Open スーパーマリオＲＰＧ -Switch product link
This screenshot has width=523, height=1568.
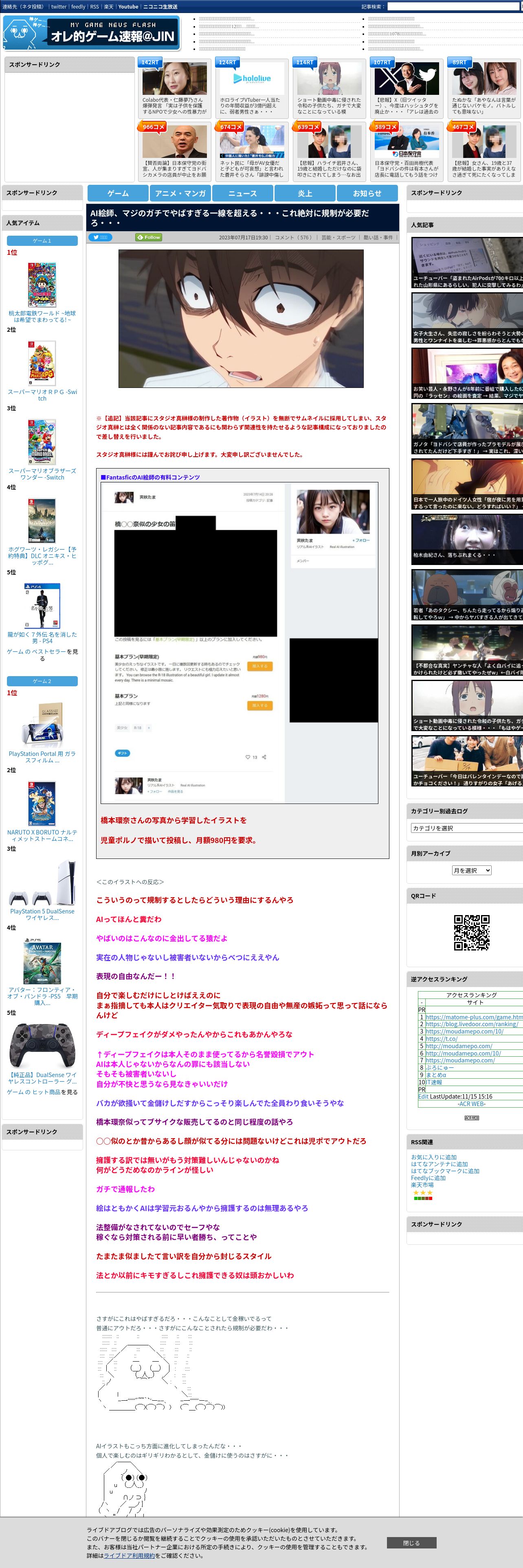42,395
